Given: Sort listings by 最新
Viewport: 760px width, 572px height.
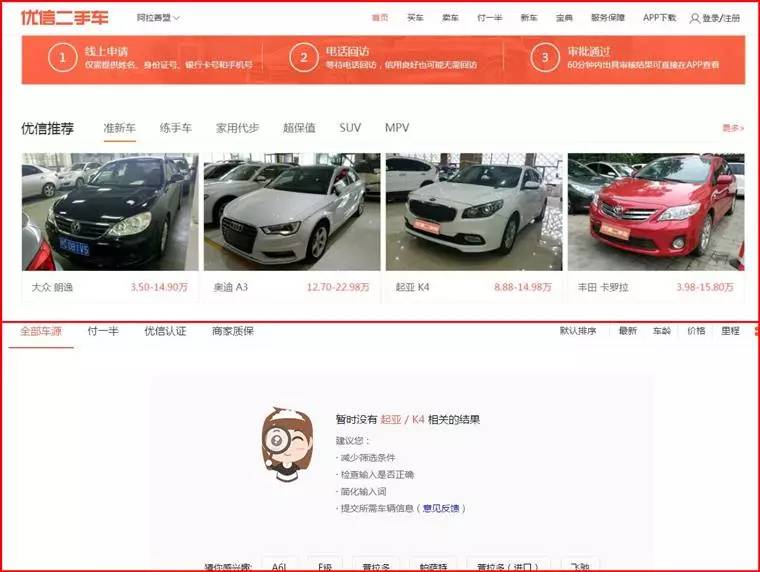Looking at the screenshot, I should pos(628,331).
